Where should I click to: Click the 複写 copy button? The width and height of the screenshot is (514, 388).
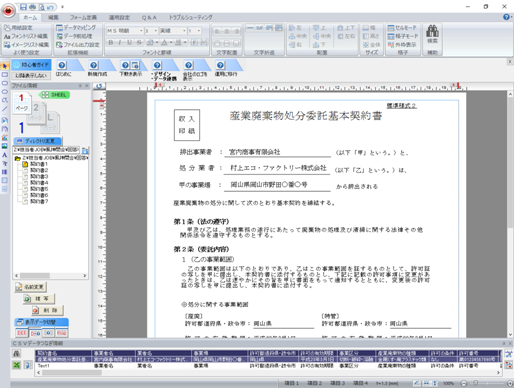[x=39, y=299]
